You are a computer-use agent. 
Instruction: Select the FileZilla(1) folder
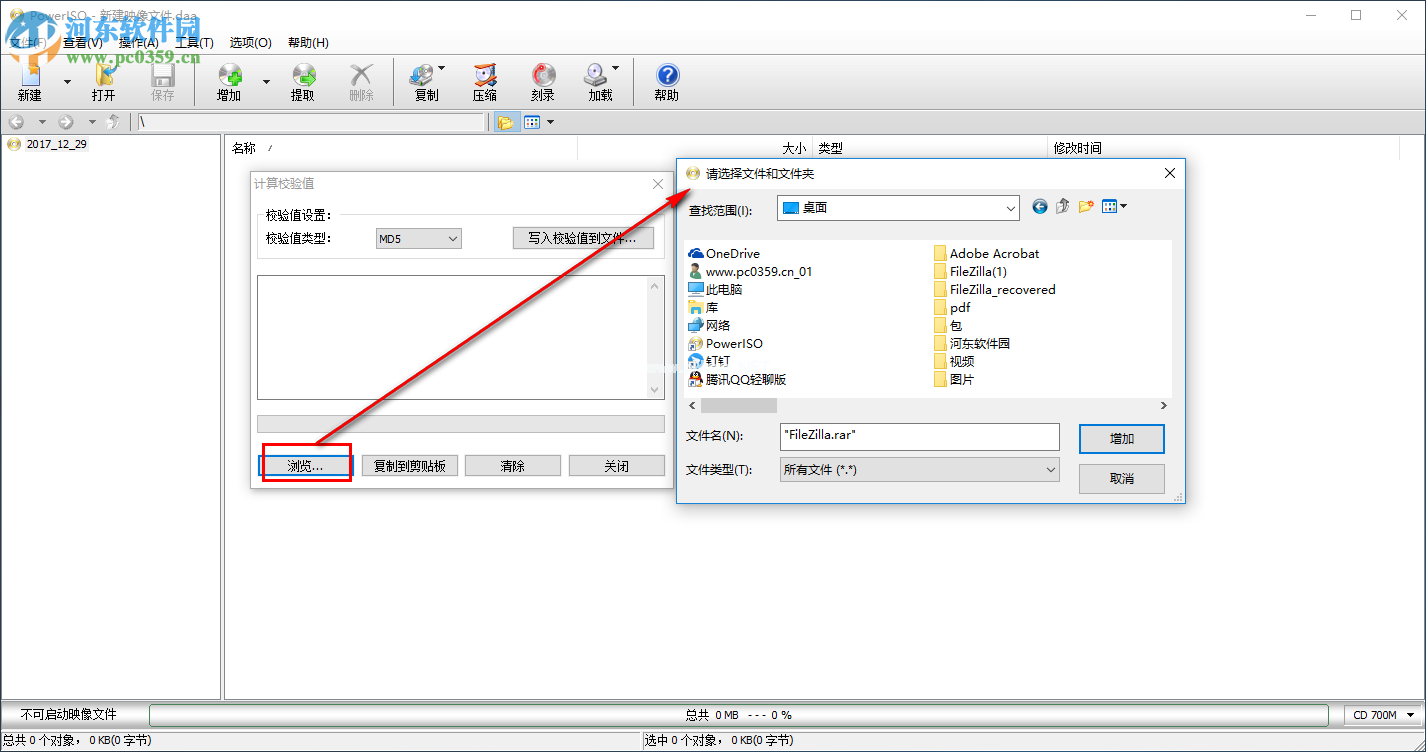970,271
